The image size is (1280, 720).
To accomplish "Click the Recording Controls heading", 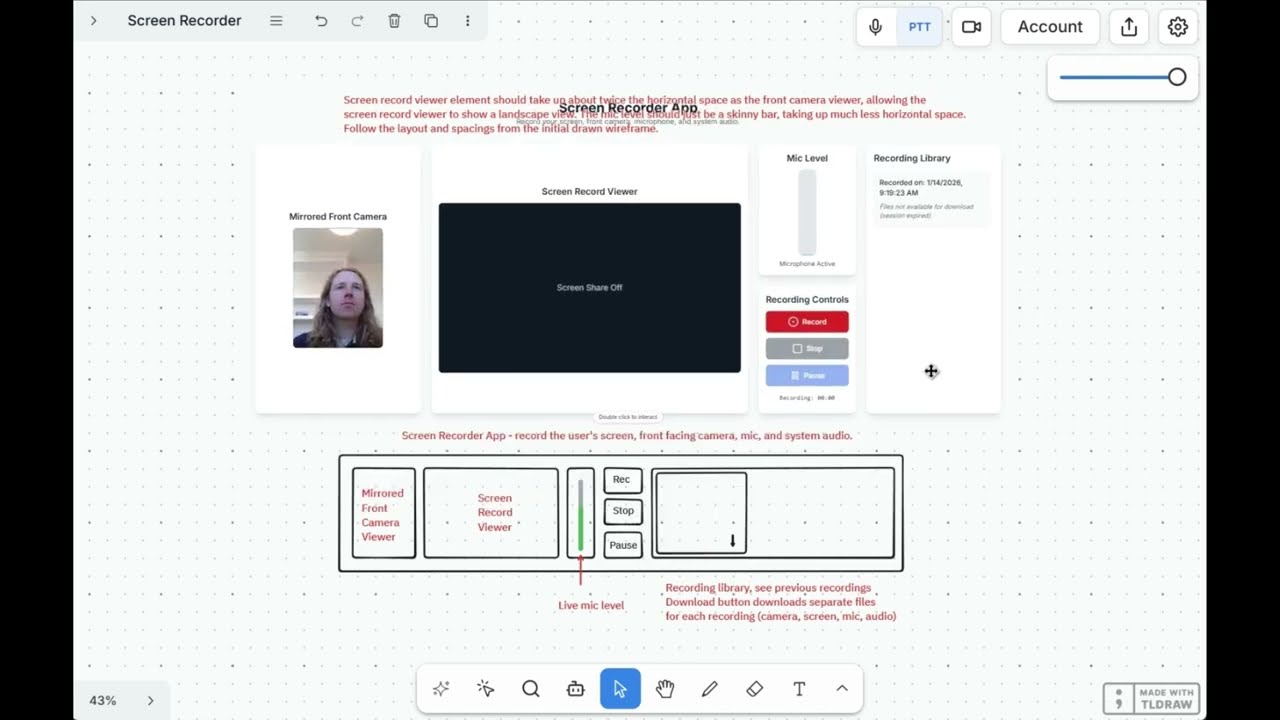I will point(807,300).
